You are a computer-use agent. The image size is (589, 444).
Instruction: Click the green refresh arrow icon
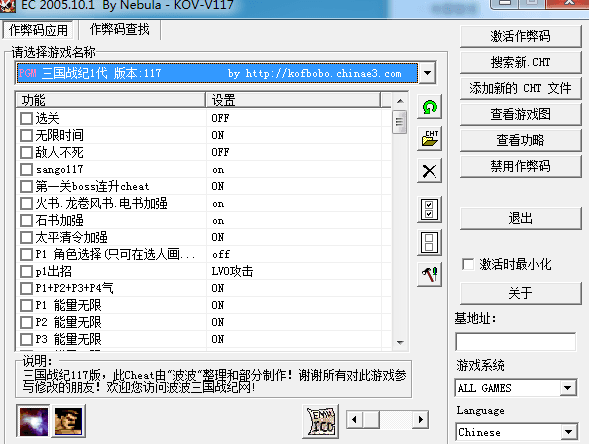(429, 107)
